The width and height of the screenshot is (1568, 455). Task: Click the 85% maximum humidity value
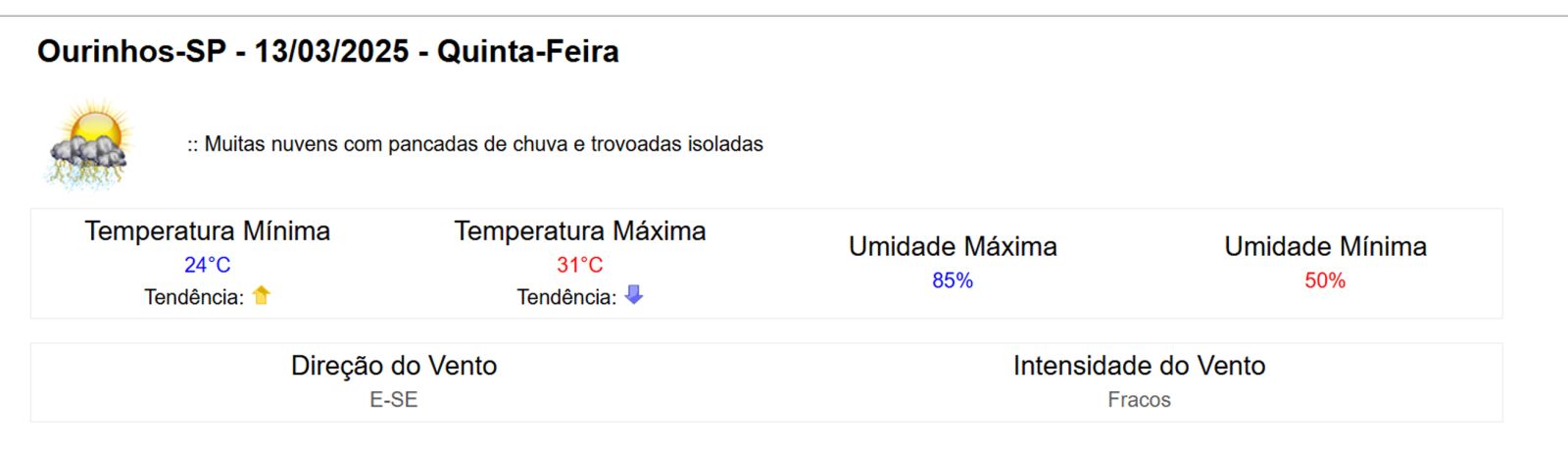(x=953, y=280)
